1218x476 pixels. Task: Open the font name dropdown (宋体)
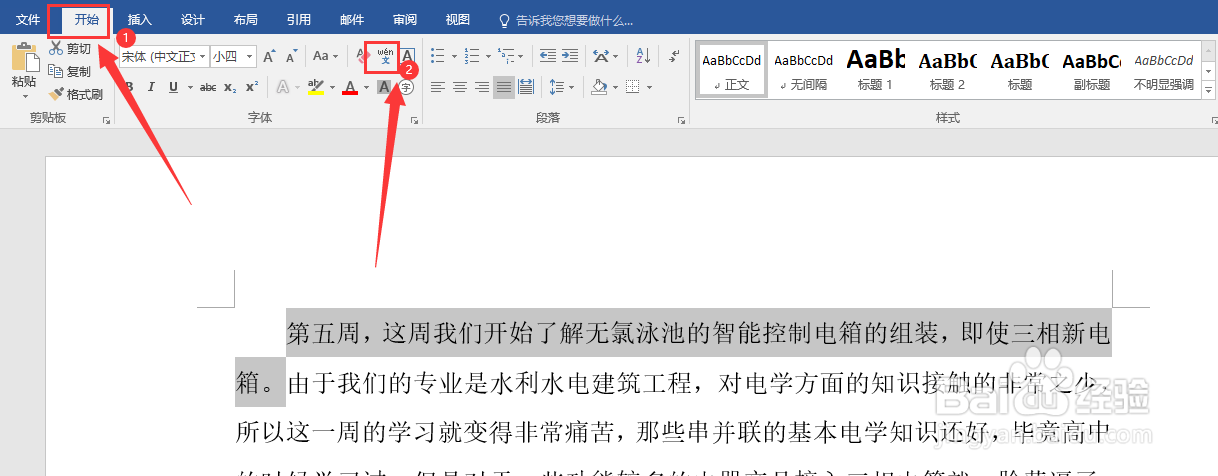point(203,56)
